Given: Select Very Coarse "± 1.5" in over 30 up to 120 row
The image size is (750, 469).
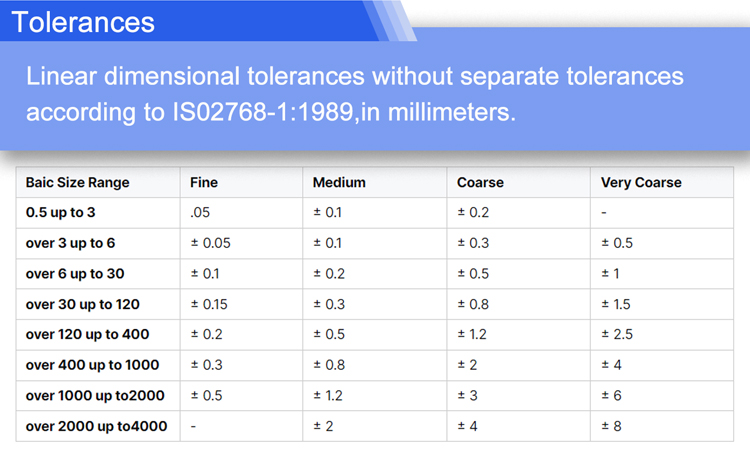Looking at the screenshot, I should click(x=616, y=305).
